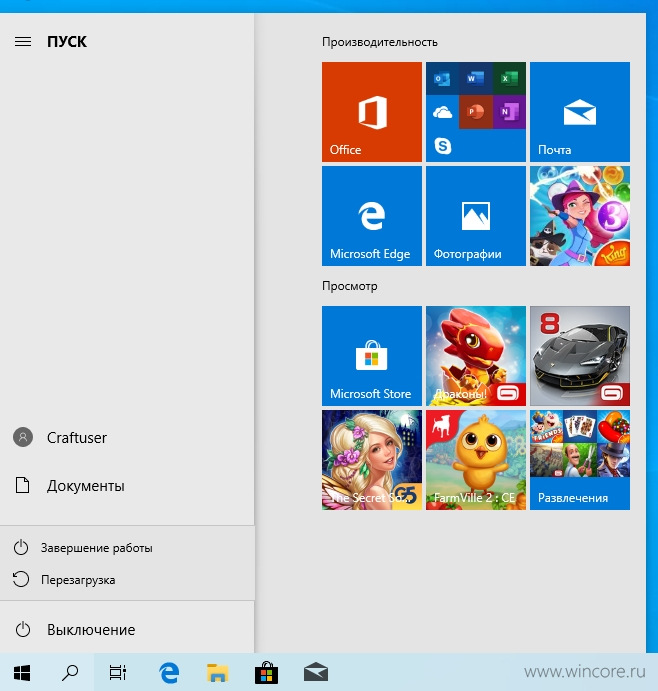
Task: Open the FarmVille 2 : CE tile
Action: click(x=476, y=460)
